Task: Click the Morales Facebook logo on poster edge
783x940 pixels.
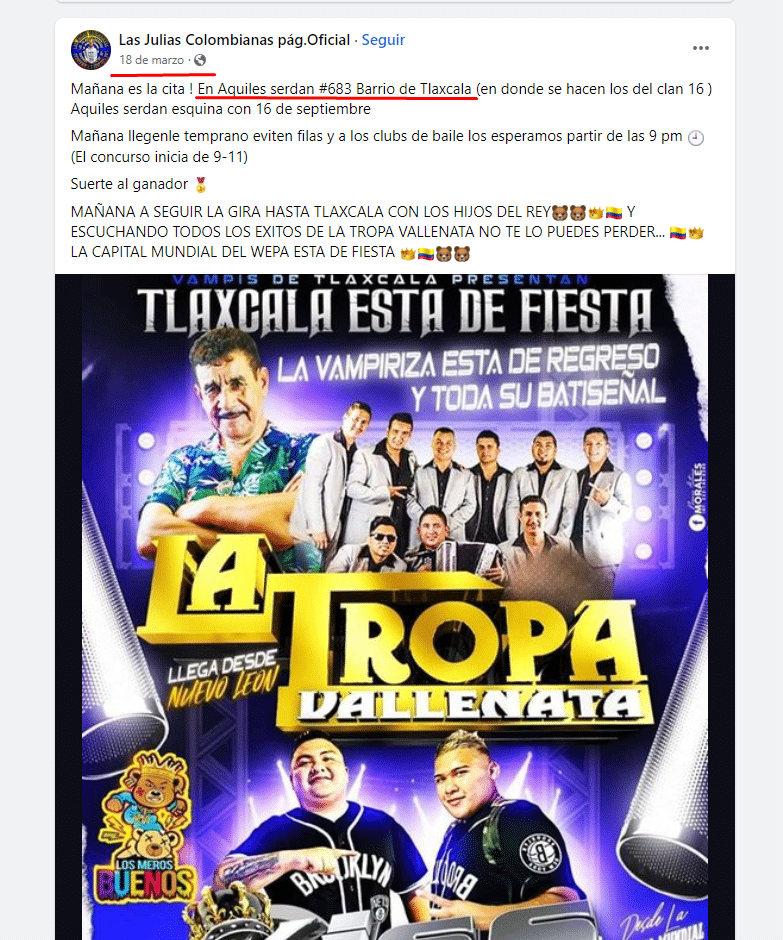Action: 698,496
